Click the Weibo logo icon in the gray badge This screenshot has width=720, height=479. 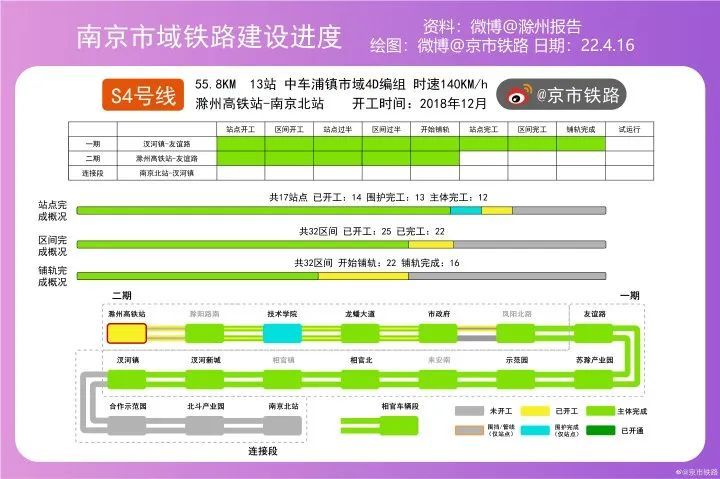pos(519,95)
